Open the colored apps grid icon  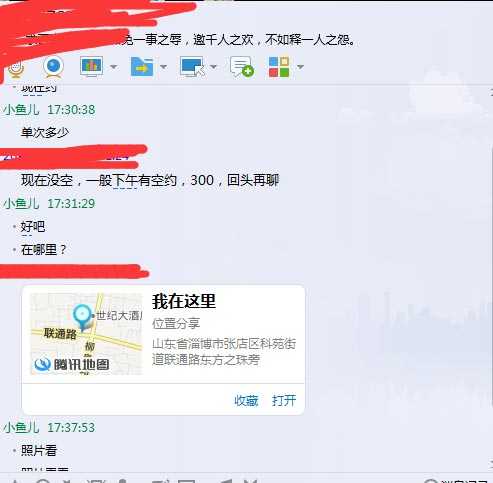coord(279,67)
